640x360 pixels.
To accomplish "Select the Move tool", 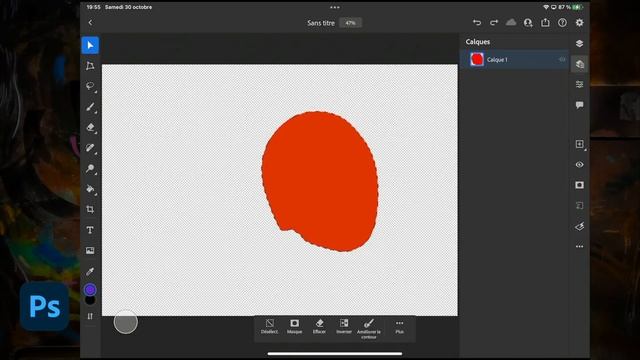I will (90, 45).
